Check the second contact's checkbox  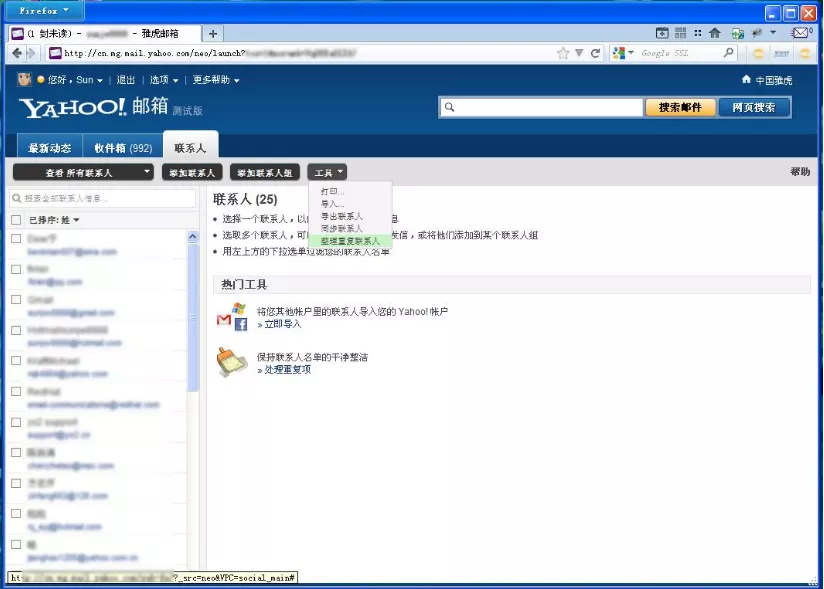pyautogui.click(x=16, y=269)
